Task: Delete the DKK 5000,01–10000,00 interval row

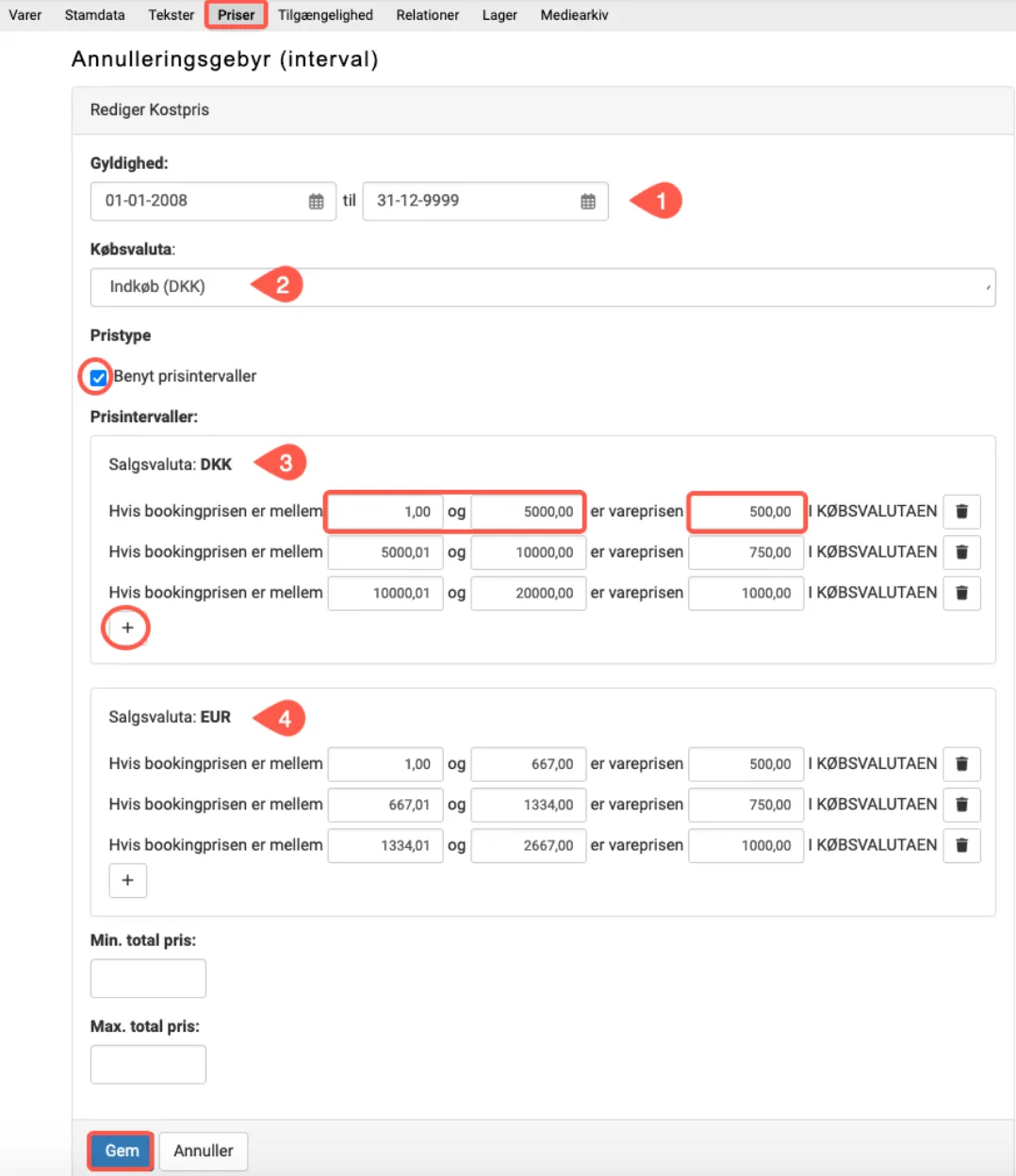Action: pos(961,552)
